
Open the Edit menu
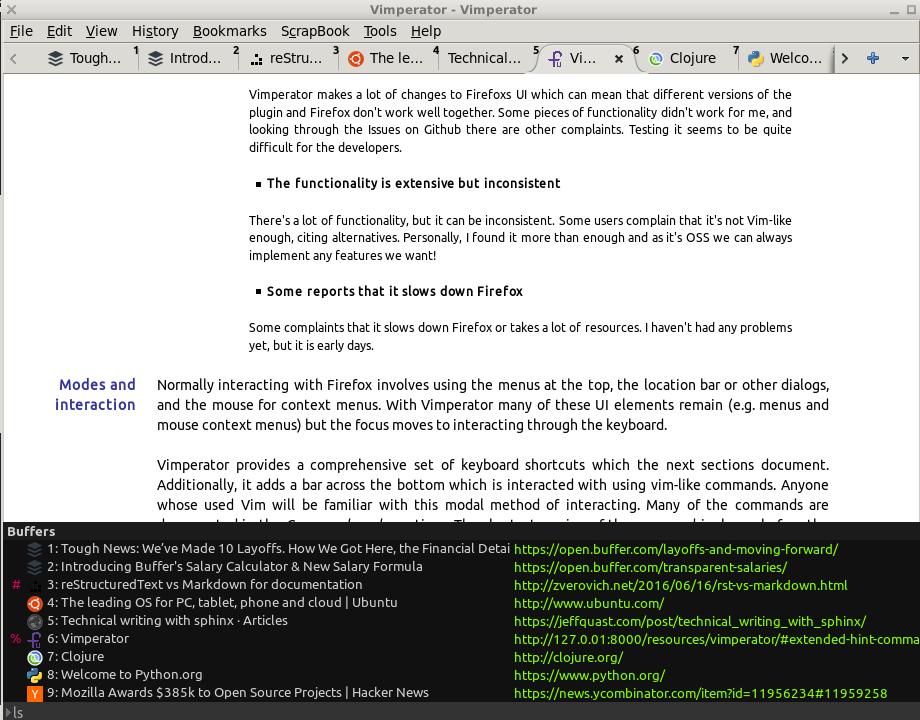(x=59, y=31)
